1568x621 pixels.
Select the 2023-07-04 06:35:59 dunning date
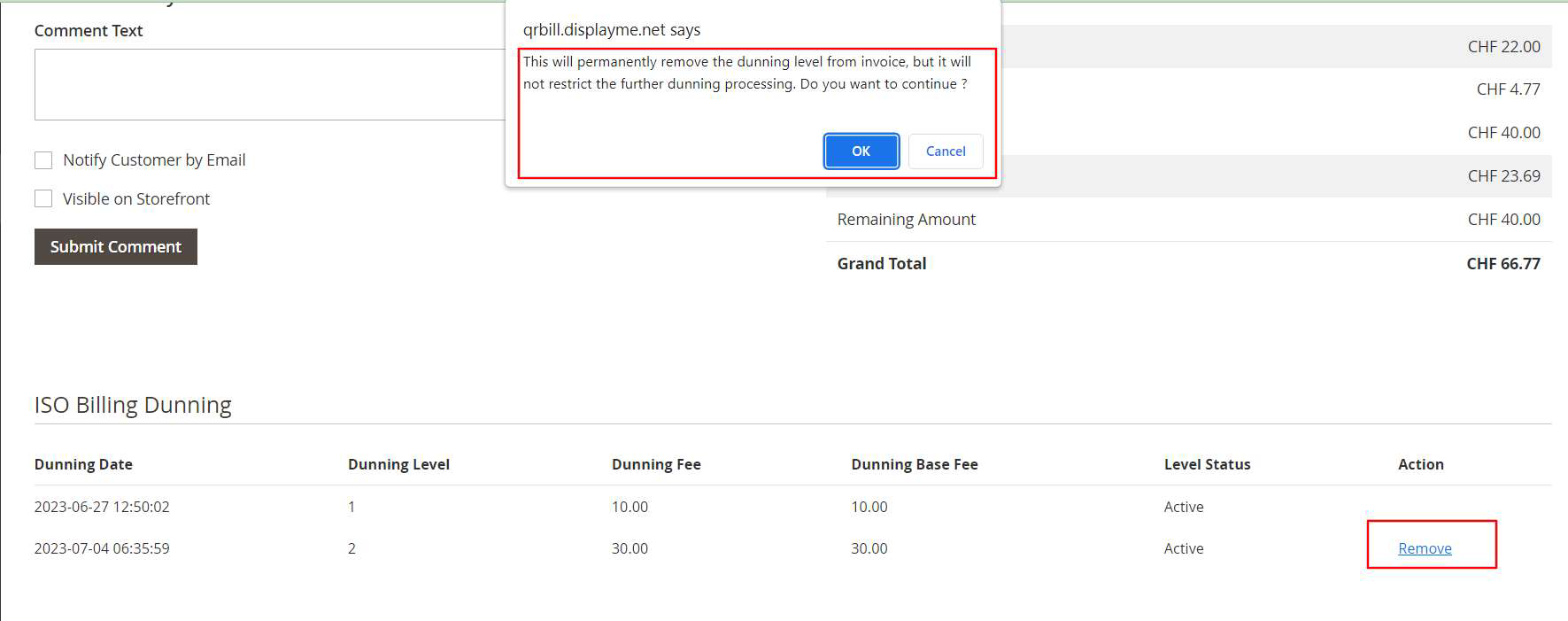(102, 548)
